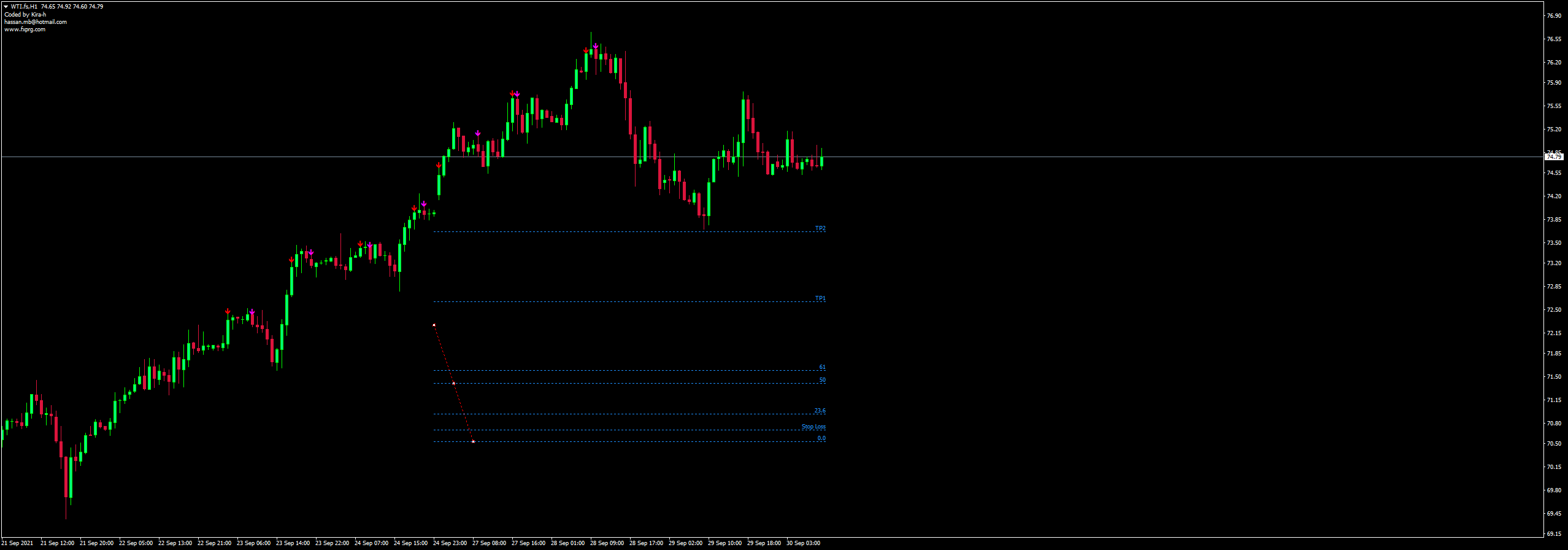
Task: Click the WTI.fs,H1 chart title text
Action: (24, 7)
